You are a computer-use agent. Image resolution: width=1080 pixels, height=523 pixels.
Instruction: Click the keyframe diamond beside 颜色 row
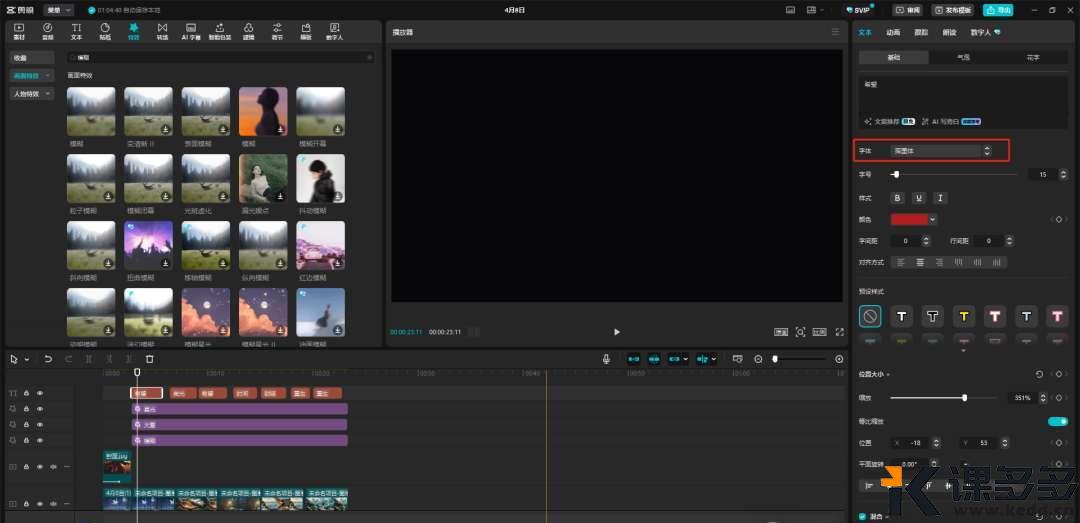tap(1059, 220)
